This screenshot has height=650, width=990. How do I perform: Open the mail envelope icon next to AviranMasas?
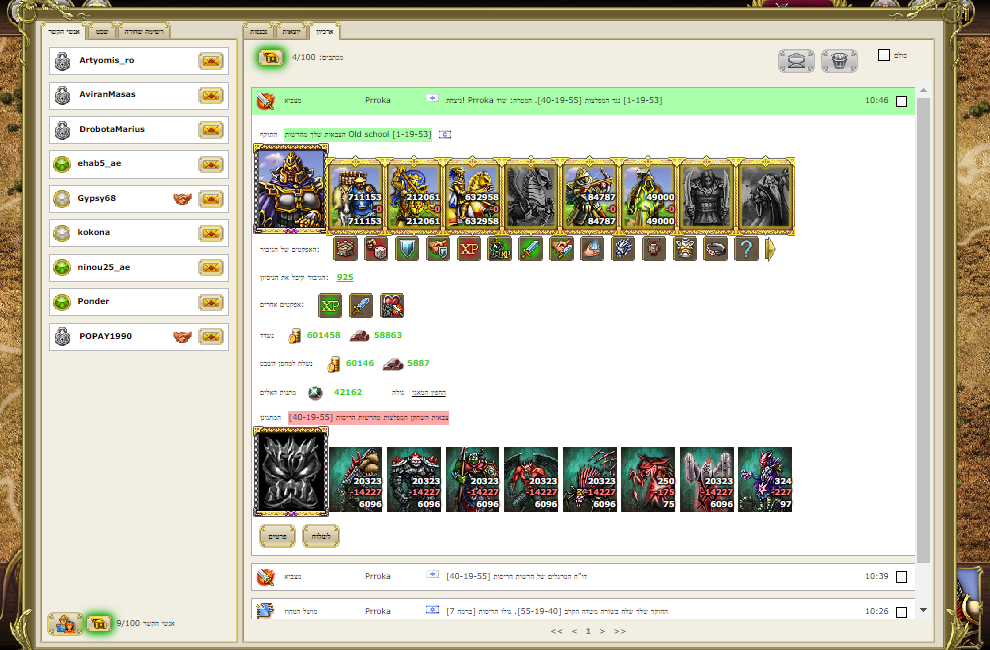(211, 95)
